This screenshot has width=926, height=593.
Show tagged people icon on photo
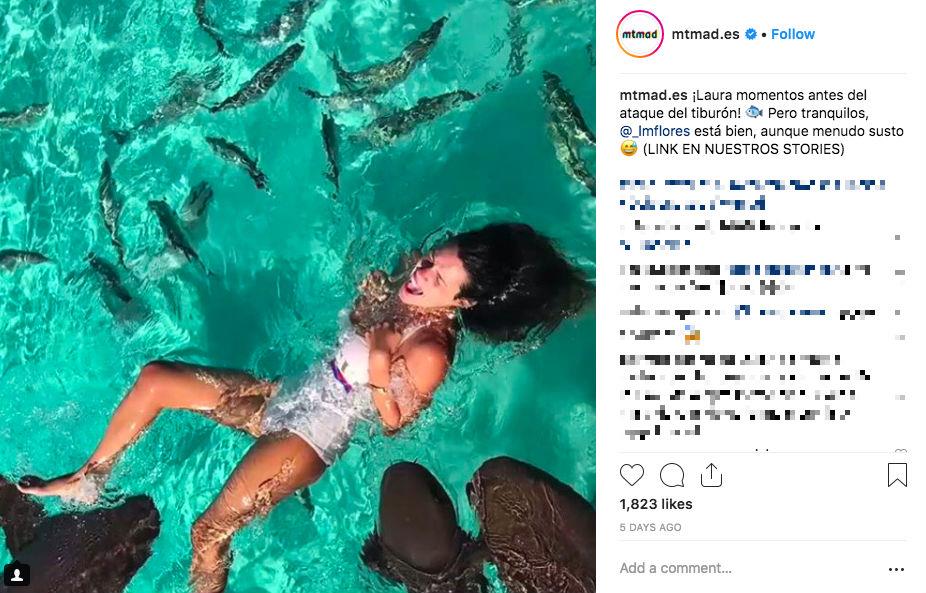[x=18, y=574]
